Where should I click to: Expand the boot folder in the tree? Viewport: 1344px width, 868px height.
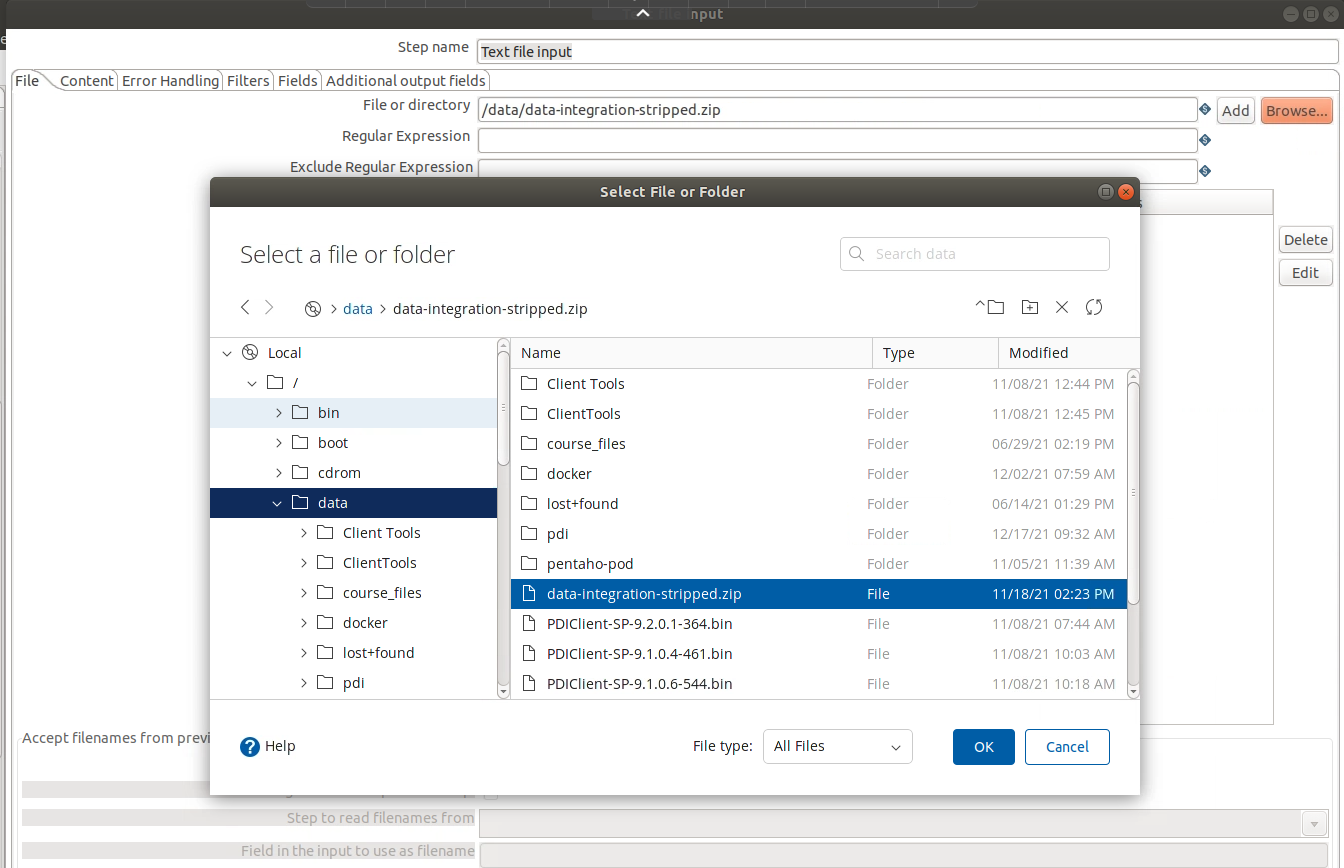[278, 443]
